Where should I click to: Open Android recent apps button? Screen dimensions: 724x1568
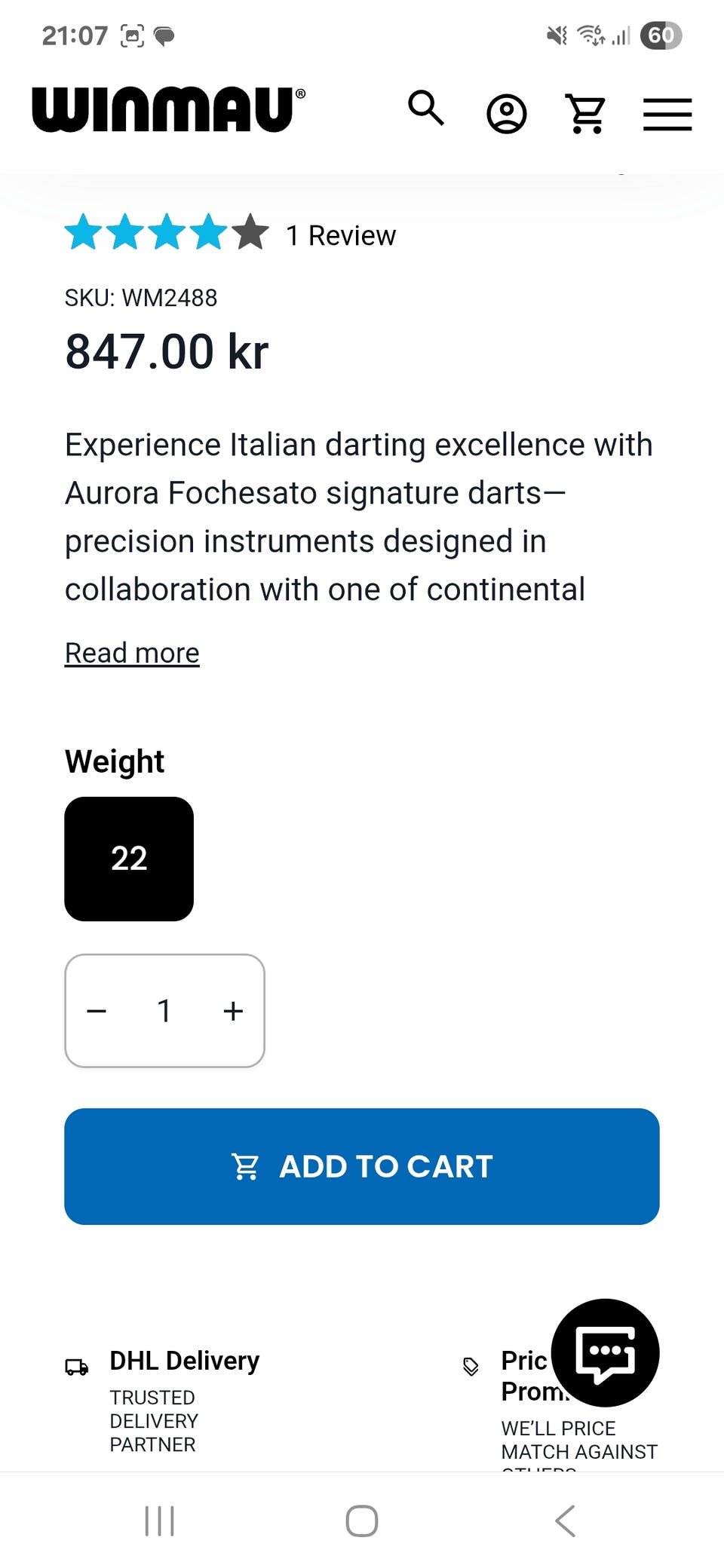(x=159, y=1521)
